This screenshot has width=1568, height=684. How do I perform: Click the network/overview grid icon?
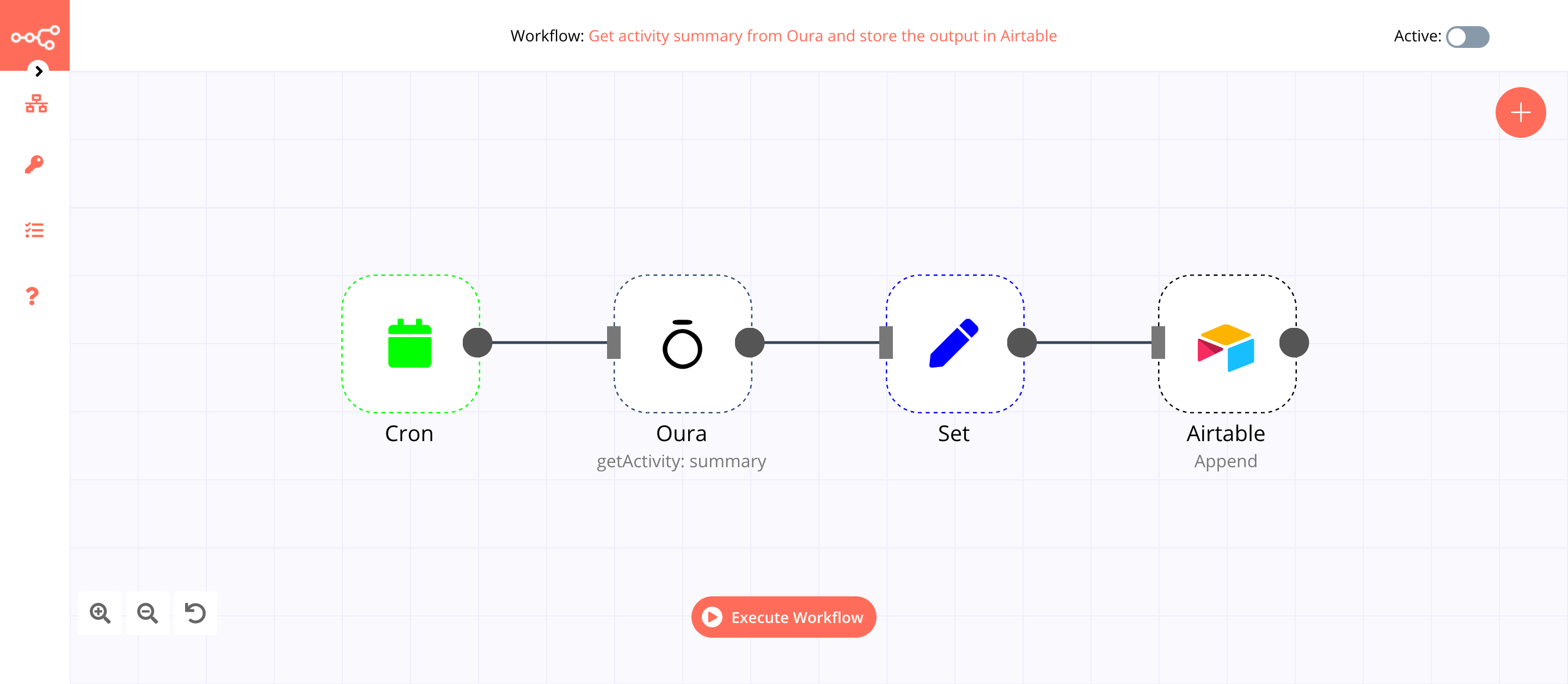coord(35,104)
